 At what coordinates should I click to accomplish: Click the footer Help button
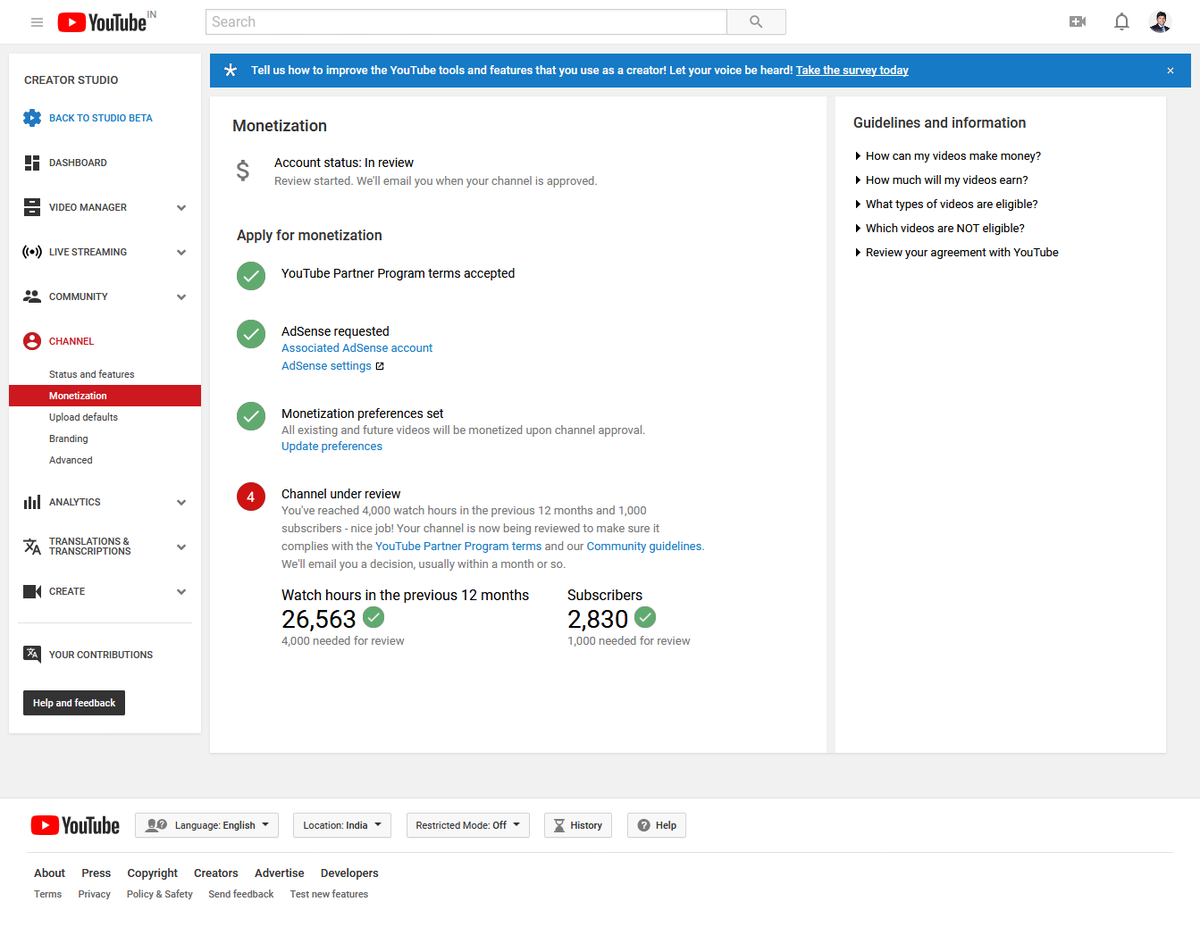(x=656, y=825)
